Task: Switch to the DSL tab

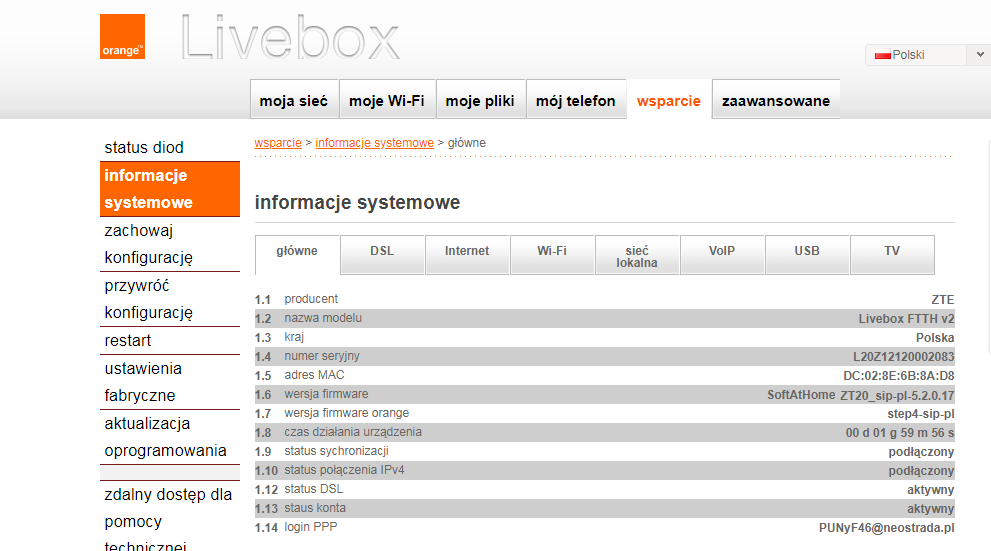Action: (x=382, y=251)
